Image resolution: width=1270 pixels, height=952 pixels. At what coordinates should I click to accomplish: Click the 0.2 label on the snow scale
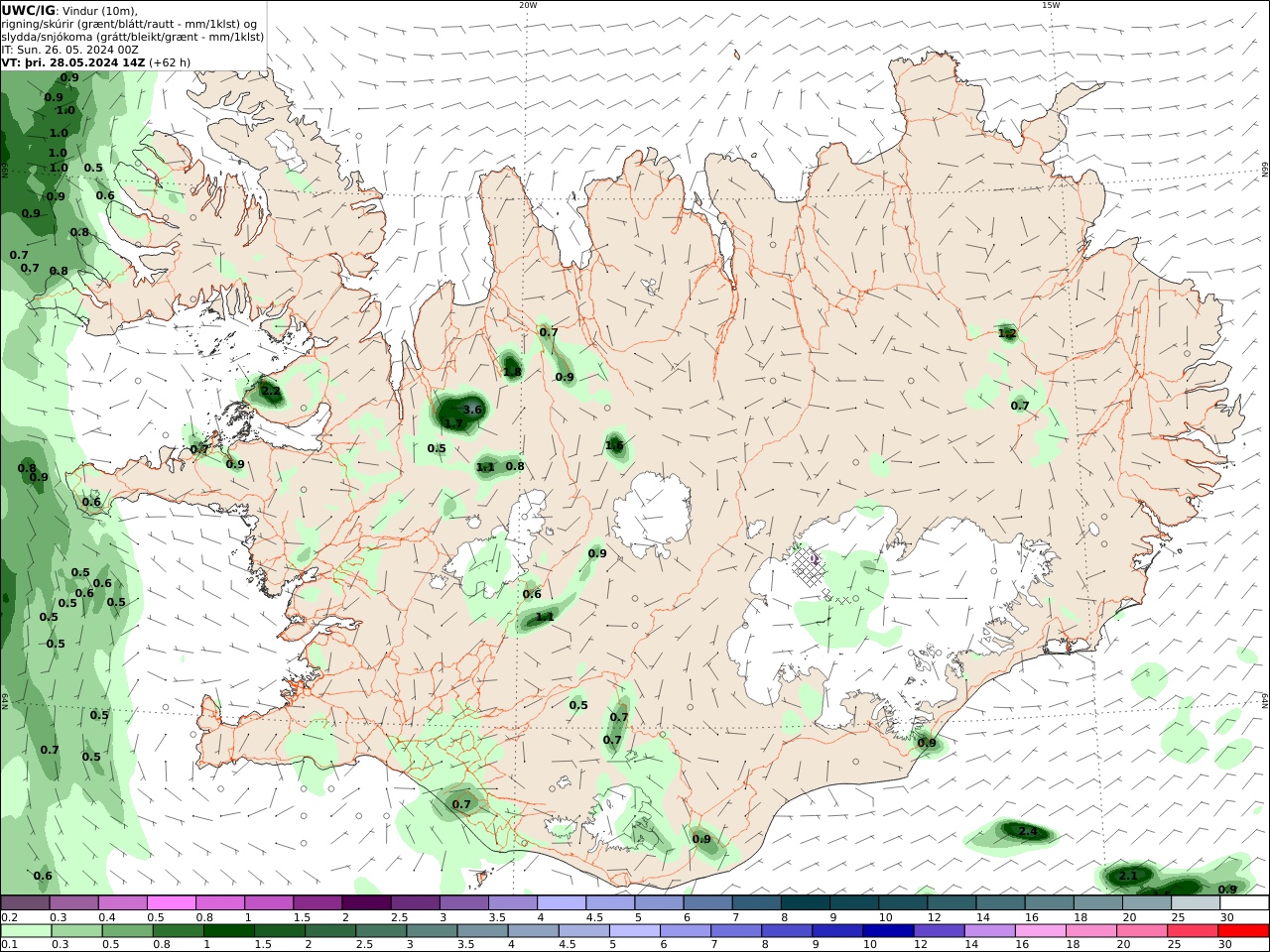(8, 917)
